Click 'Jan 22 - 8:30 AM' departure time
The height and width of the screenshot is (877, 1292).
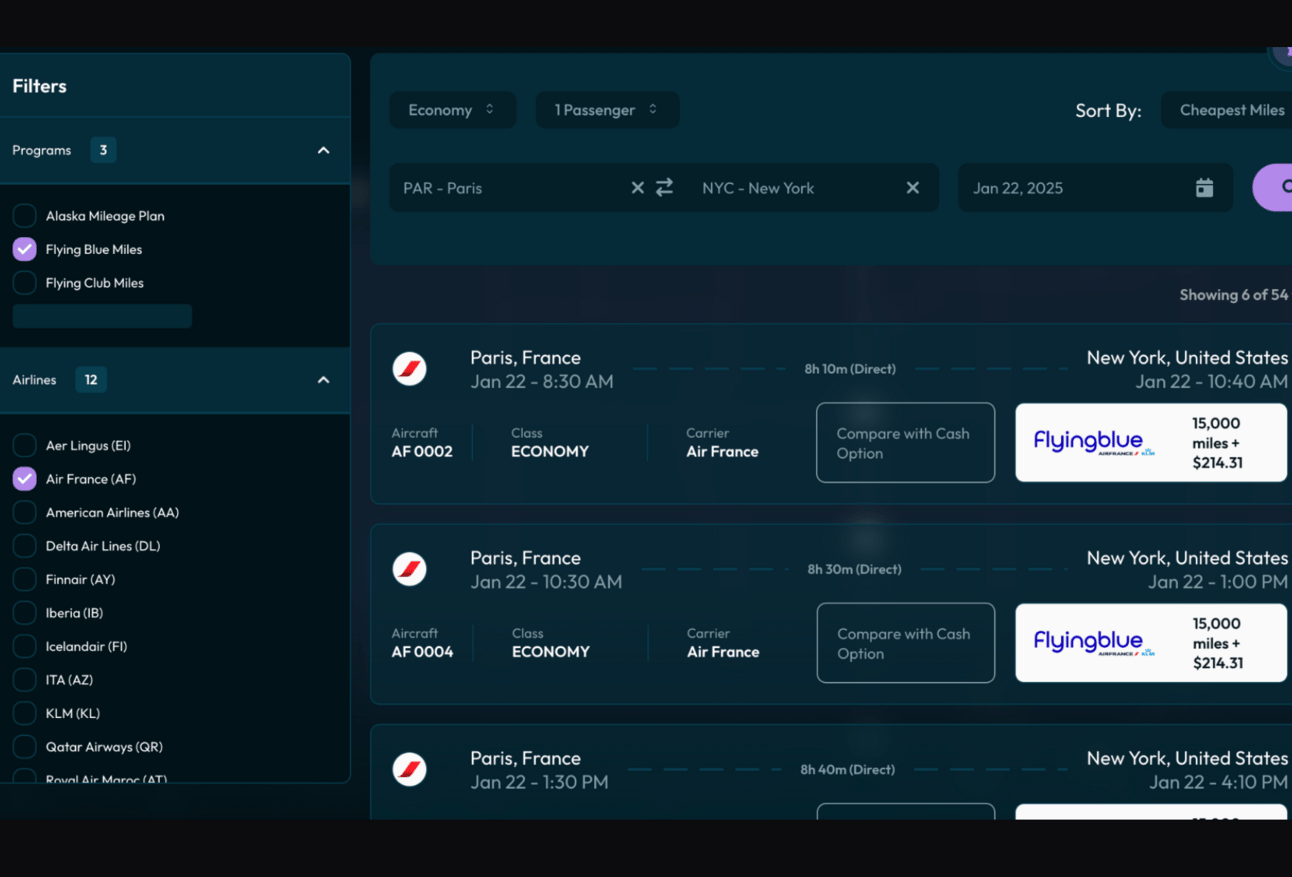(x=542, y=381)
